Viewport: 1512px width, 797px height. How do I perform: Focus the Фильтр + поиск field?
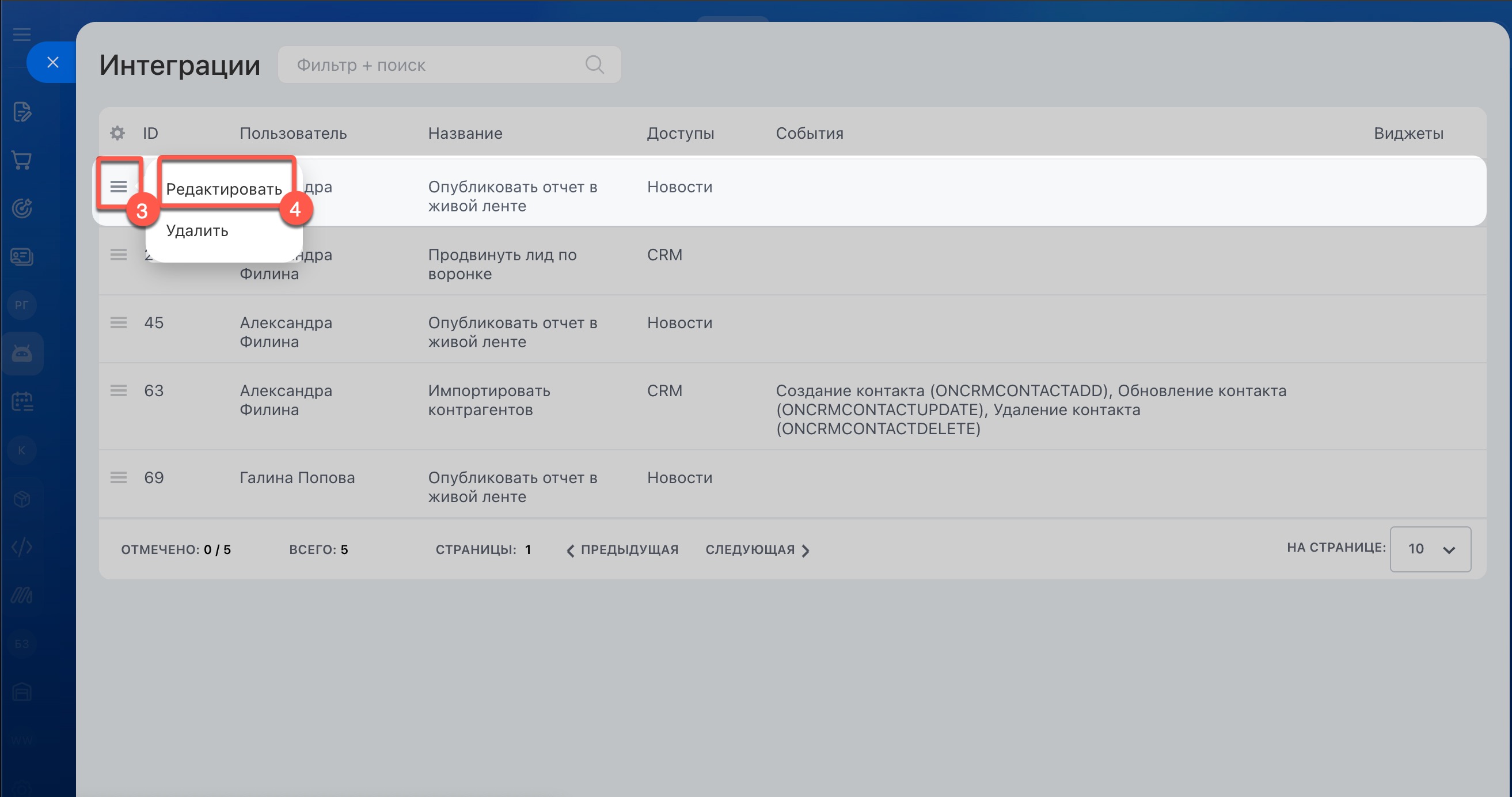(x=449, y=64)
